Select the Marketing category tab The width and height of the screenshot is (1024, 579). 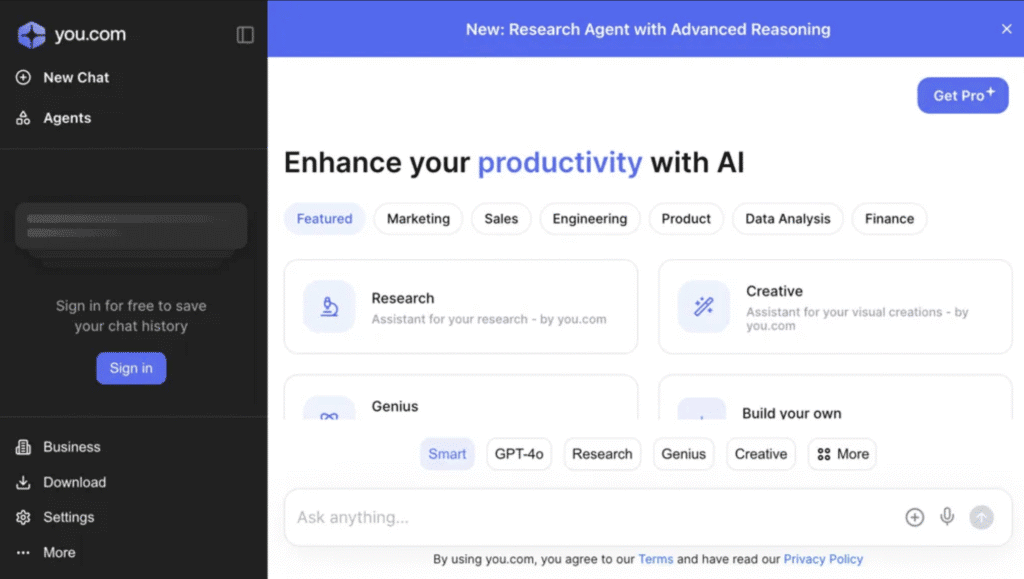pyautogui.click(x=418, y=219)
